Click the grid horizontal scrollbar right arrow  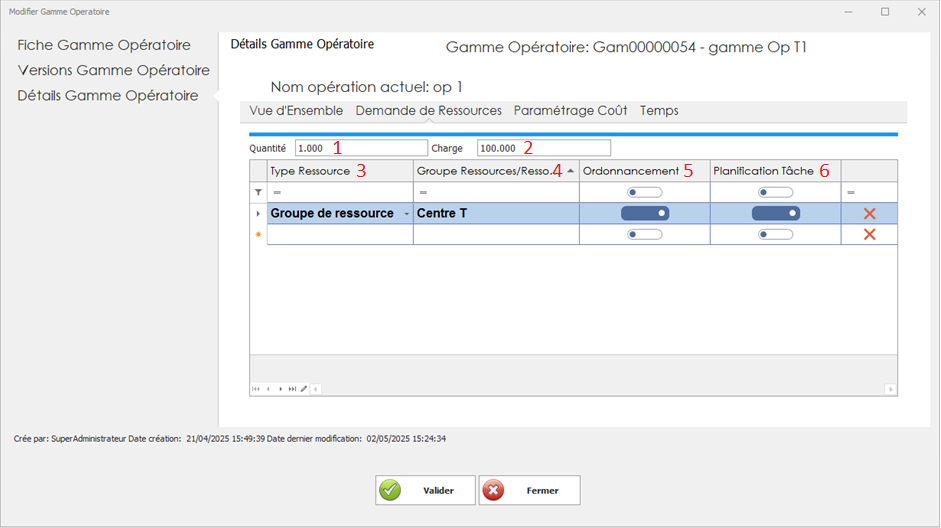coord(890,389)
